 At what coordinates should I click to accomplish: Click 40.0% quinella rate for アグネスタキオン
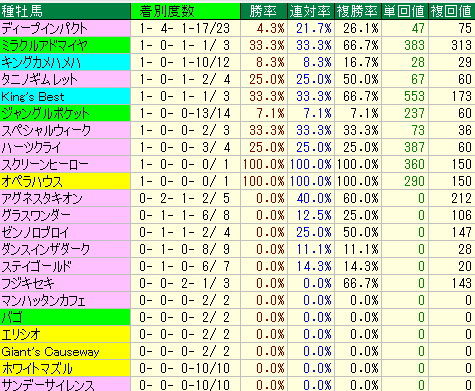tap(314, 199)
